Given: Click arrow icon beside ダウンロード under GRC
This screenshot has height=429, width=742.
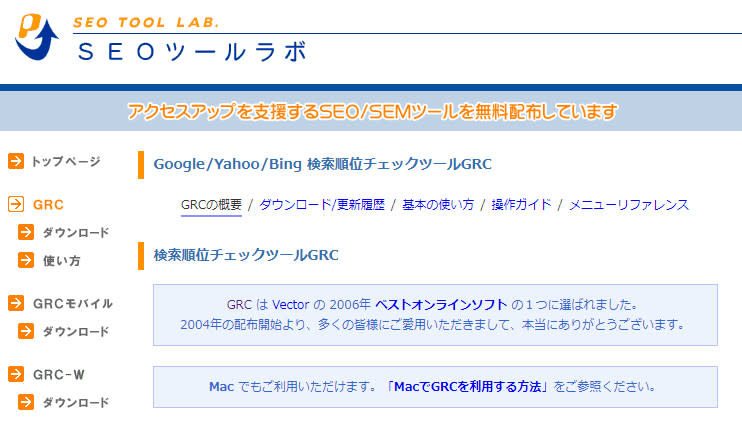Looking at the screenshot, I should (x=26, y=232).
